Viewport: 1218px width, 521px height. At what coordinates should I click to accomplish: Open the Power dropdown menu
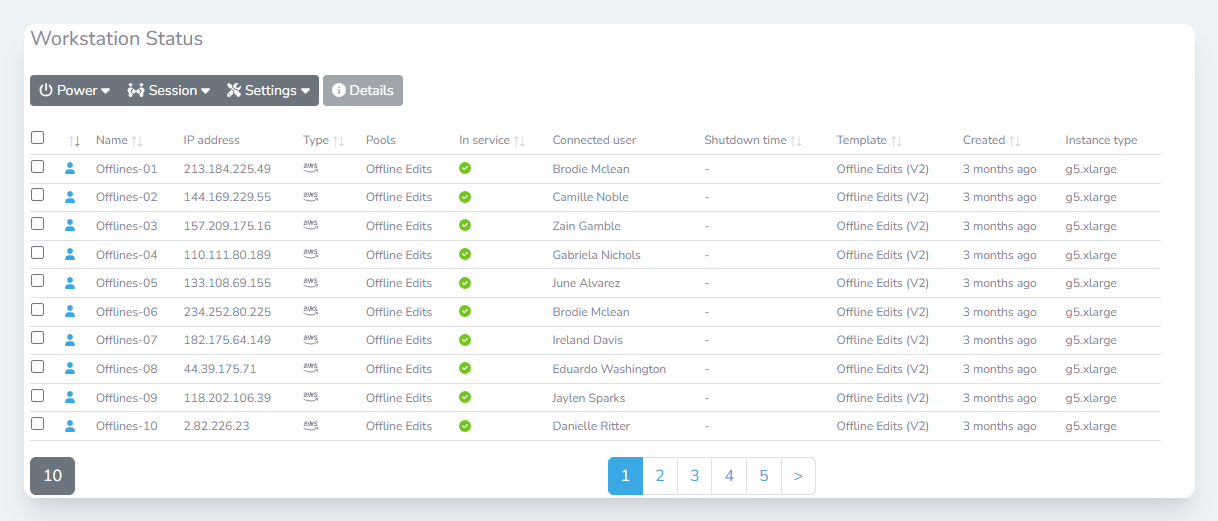pyautogui.click(x=74, y=90)
